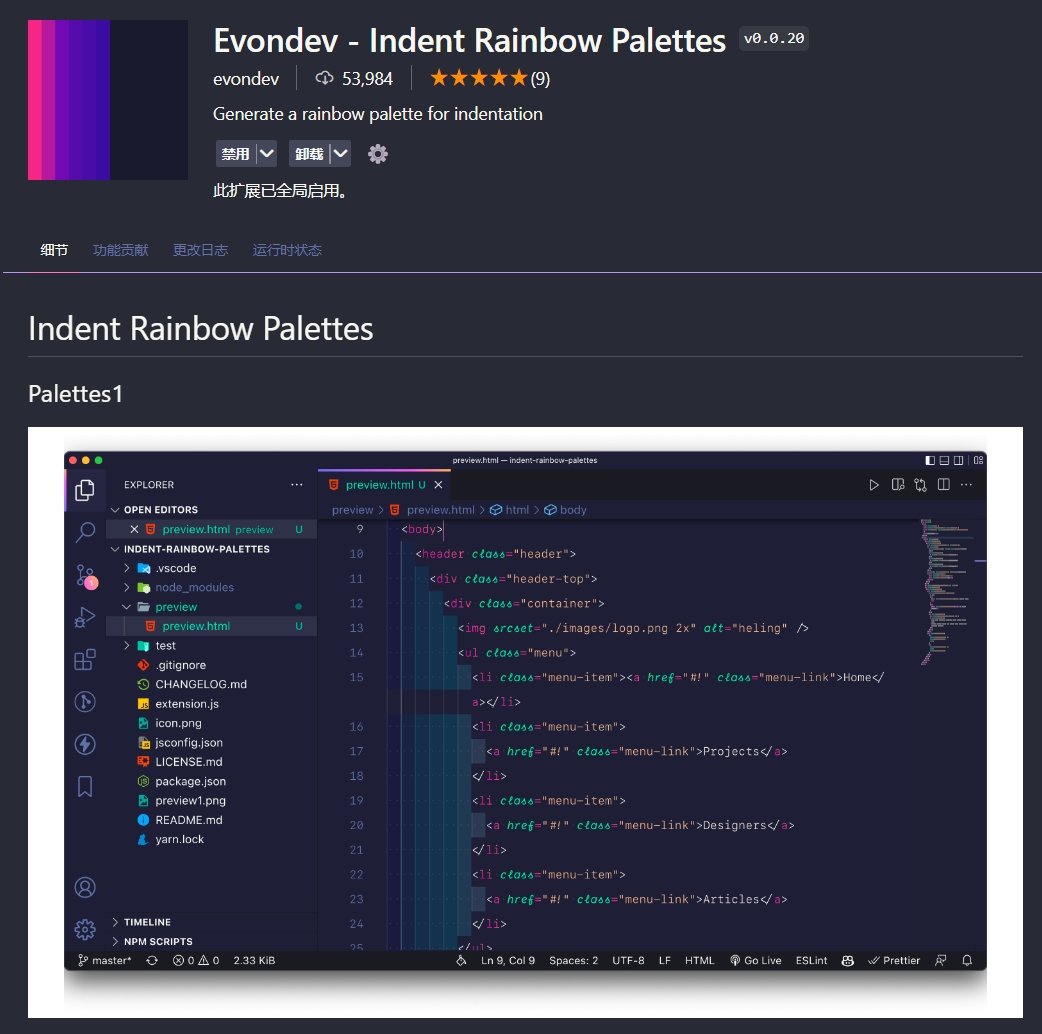Viewport: 1042px width, 1034px height.
Task: Open the 运行时状态 tab
Action: point(287,250)
